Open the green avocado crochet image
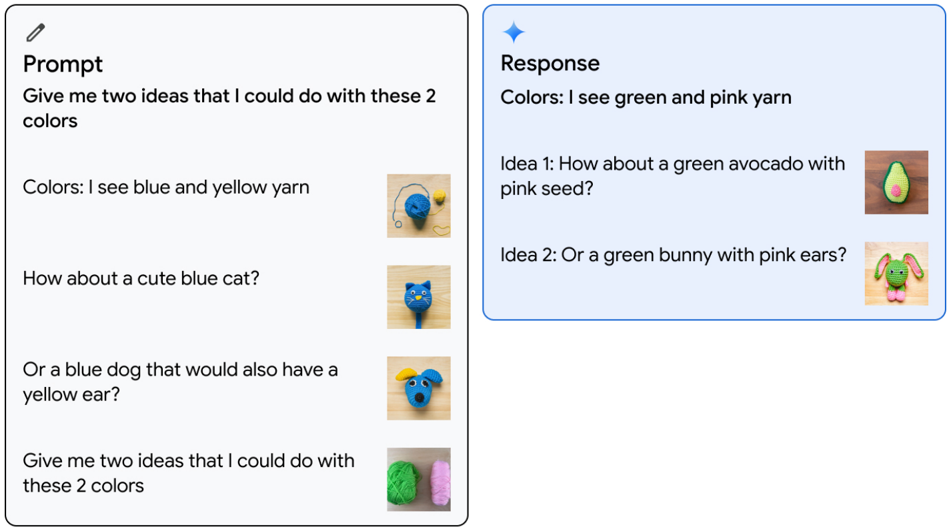This screenshot has height=527, width=949. 896,182
